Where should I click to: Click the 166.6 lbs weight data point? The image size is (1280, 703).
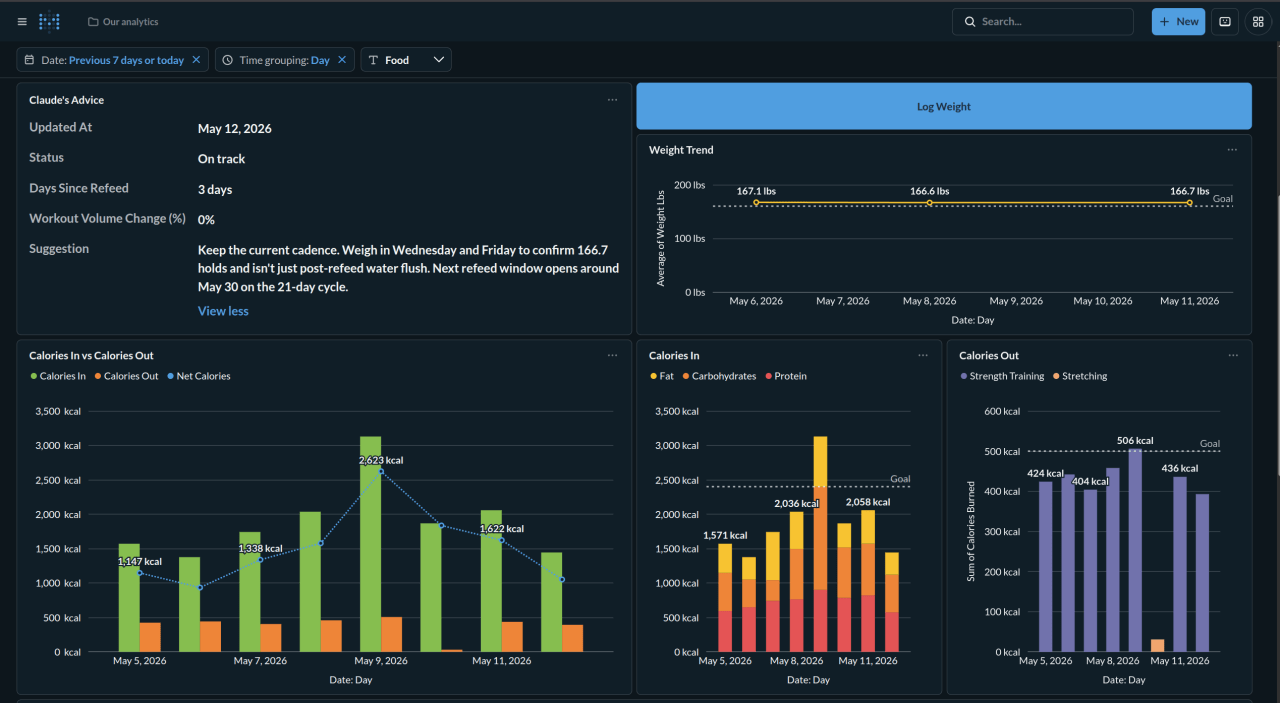coord(929,203)
